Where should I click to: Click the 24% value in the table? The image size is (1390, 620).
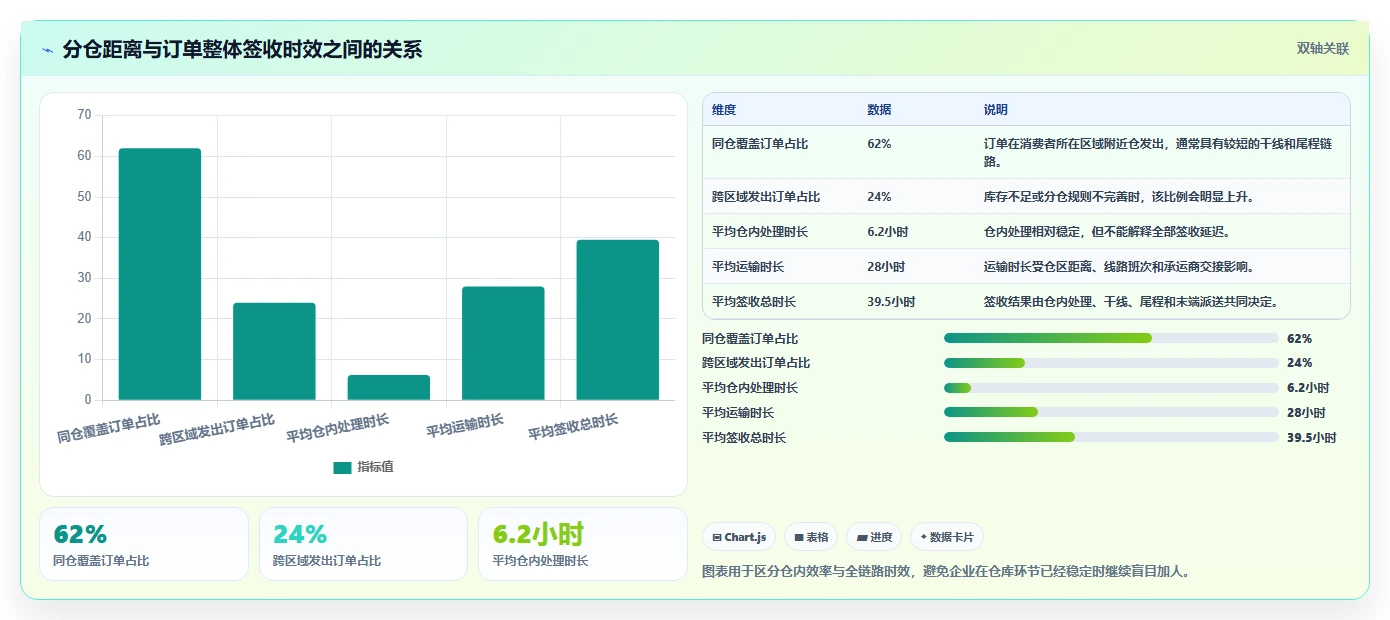tap(879, 197)
